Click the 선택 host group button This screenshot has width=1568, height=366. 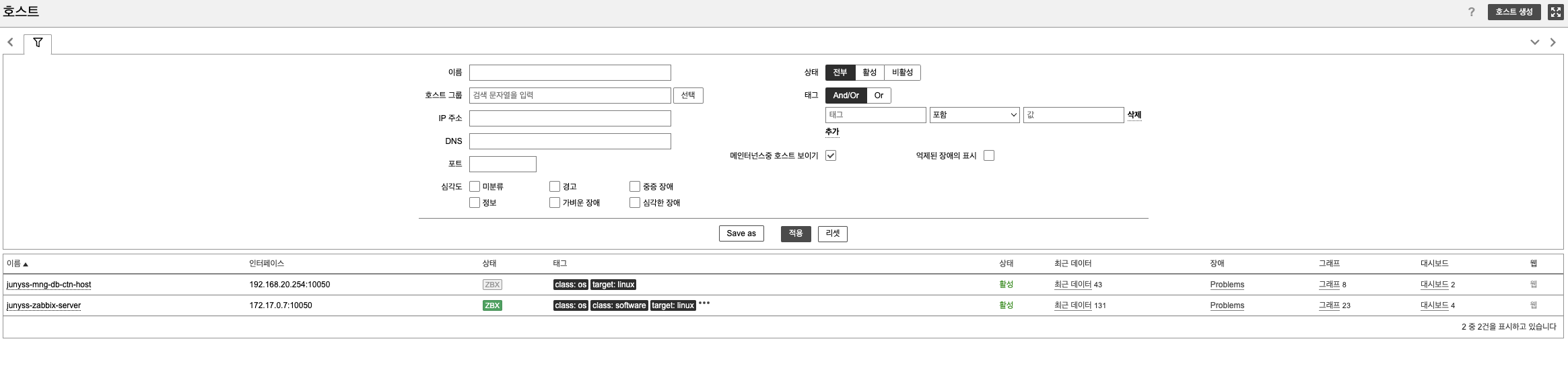688,96
